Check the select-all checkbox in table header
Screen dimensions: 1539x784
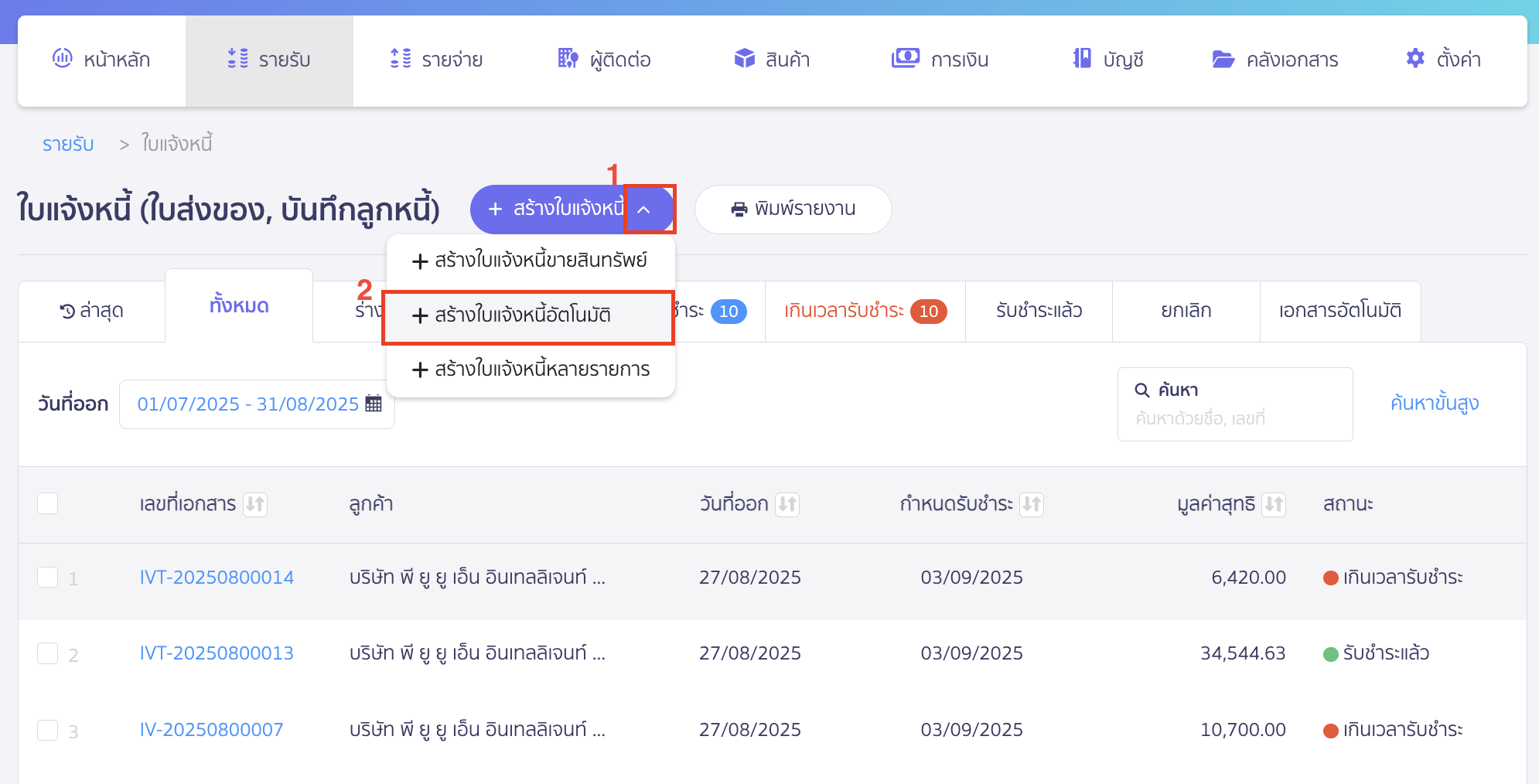coord(47,503)
